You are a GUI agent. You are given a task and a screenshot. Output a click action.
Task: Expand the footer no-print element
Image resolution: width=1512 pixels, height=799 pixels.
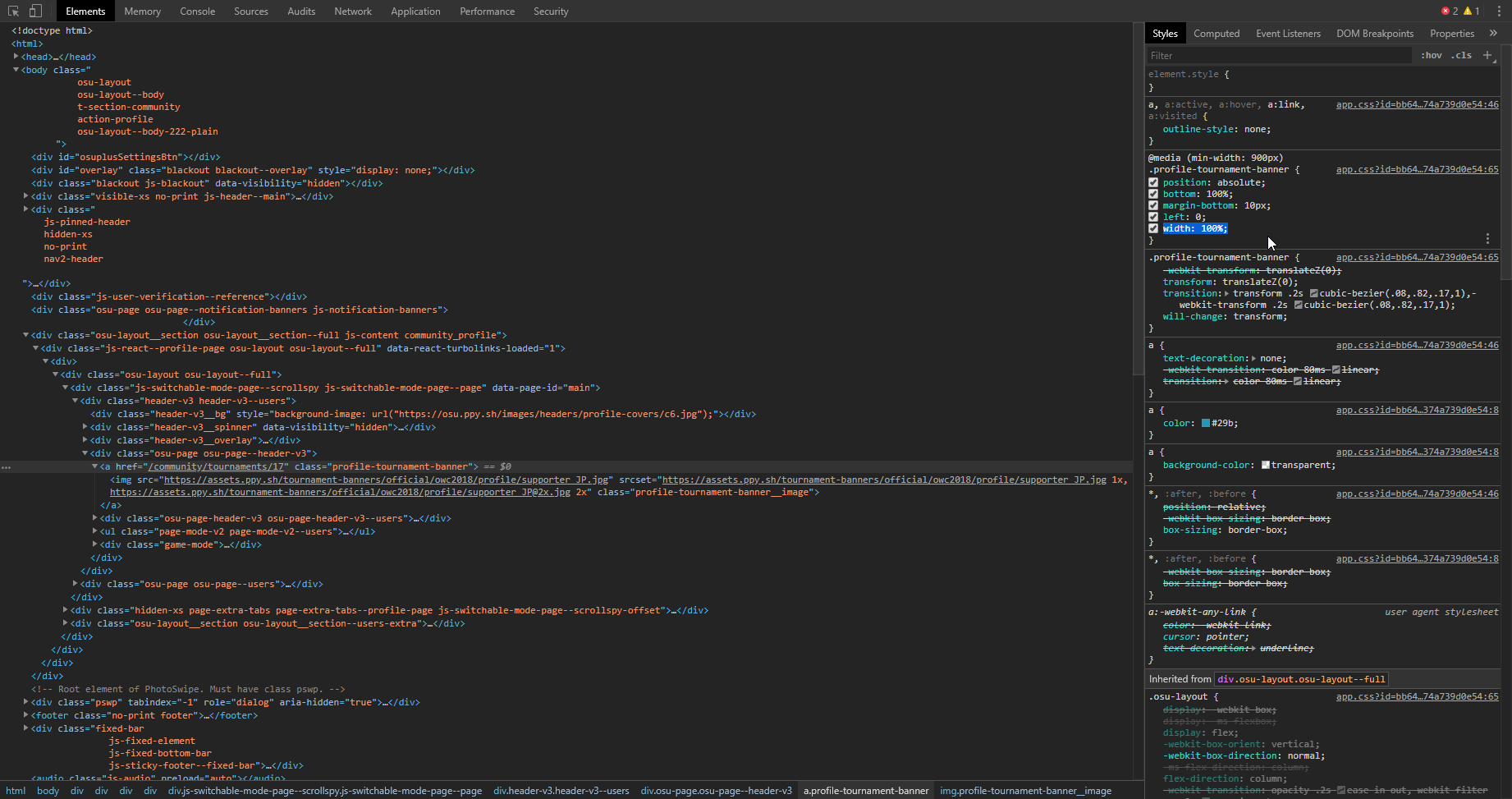26,715
